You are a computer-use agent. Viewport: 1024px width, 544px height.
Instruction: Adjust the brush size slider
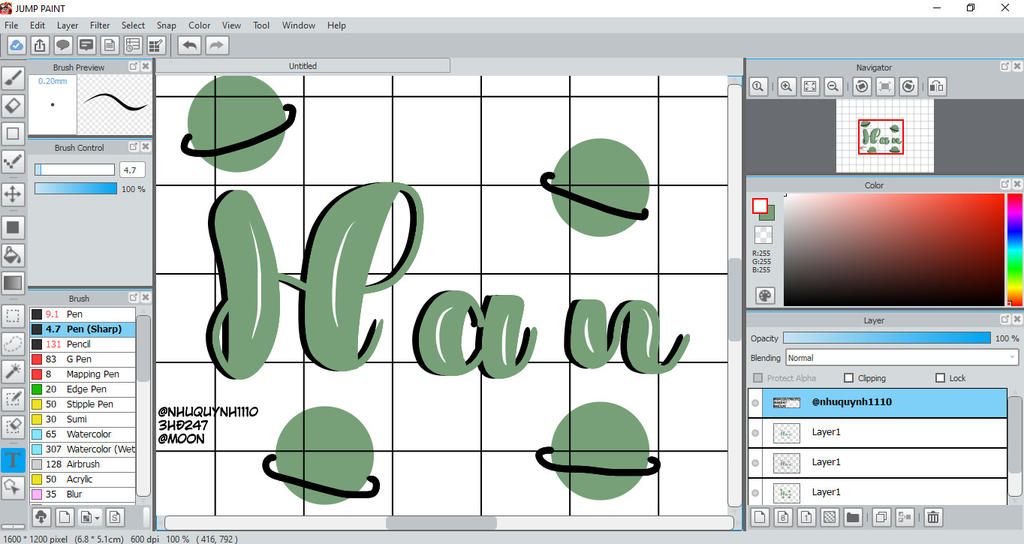pyautogui.click(x=74, y=170)
